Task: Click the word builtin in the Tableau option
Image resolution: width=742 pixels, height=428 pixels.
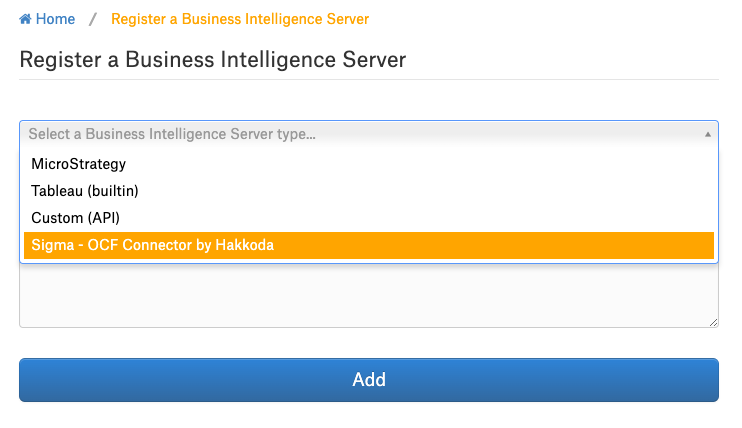Action: (x=113, y=191)
